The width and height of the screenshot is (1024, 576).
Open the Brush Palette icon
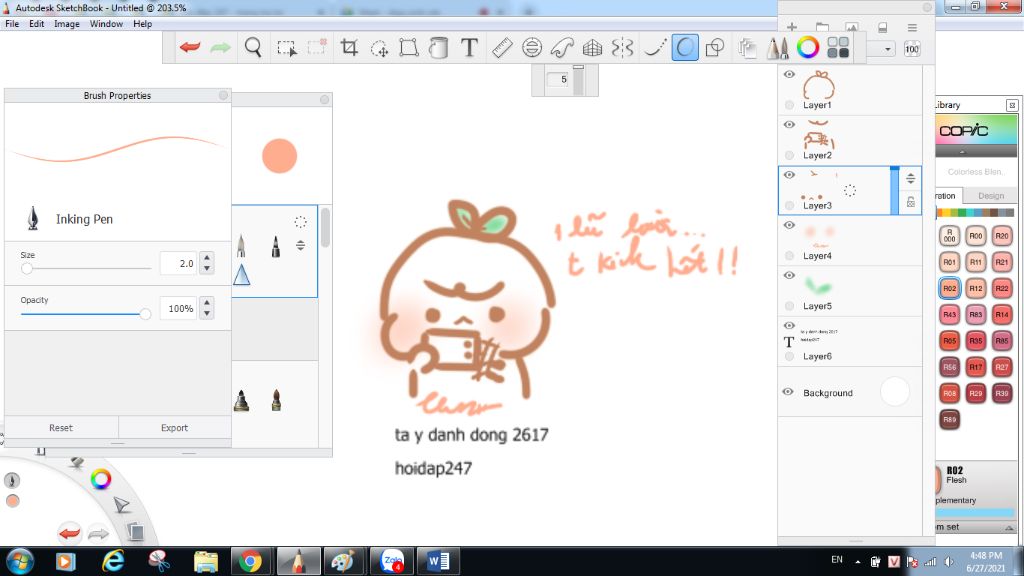(777, 48)
